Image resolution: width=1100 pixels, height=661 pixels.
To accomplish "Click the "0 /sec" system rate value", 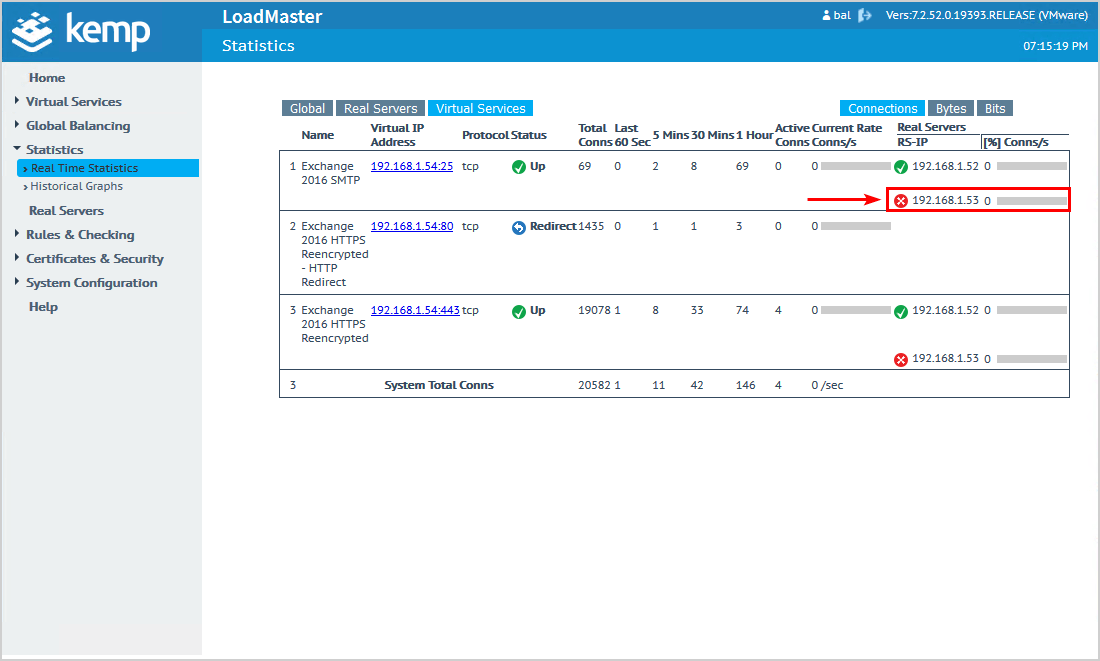I will 827,385.
